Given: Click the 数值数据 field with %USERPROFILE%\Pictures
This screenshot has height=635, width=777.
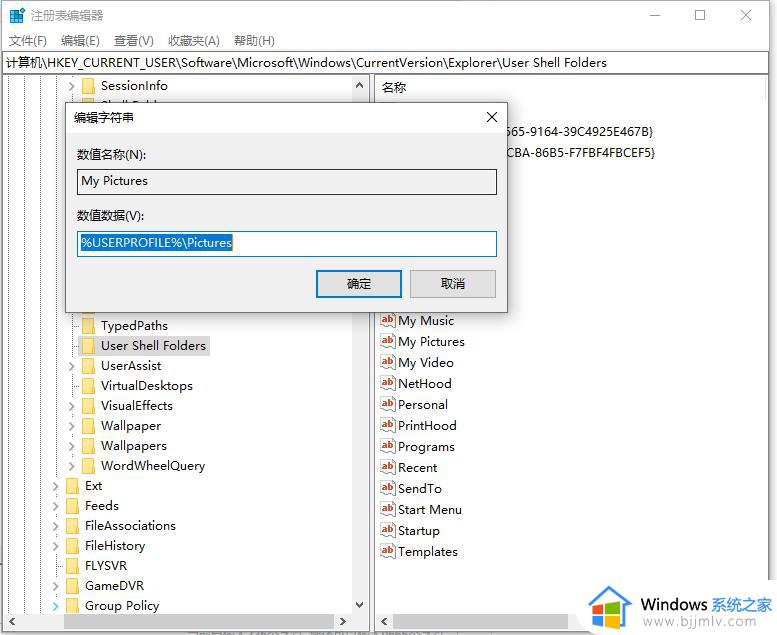Looking at the screenshot, I should [287, 243].
